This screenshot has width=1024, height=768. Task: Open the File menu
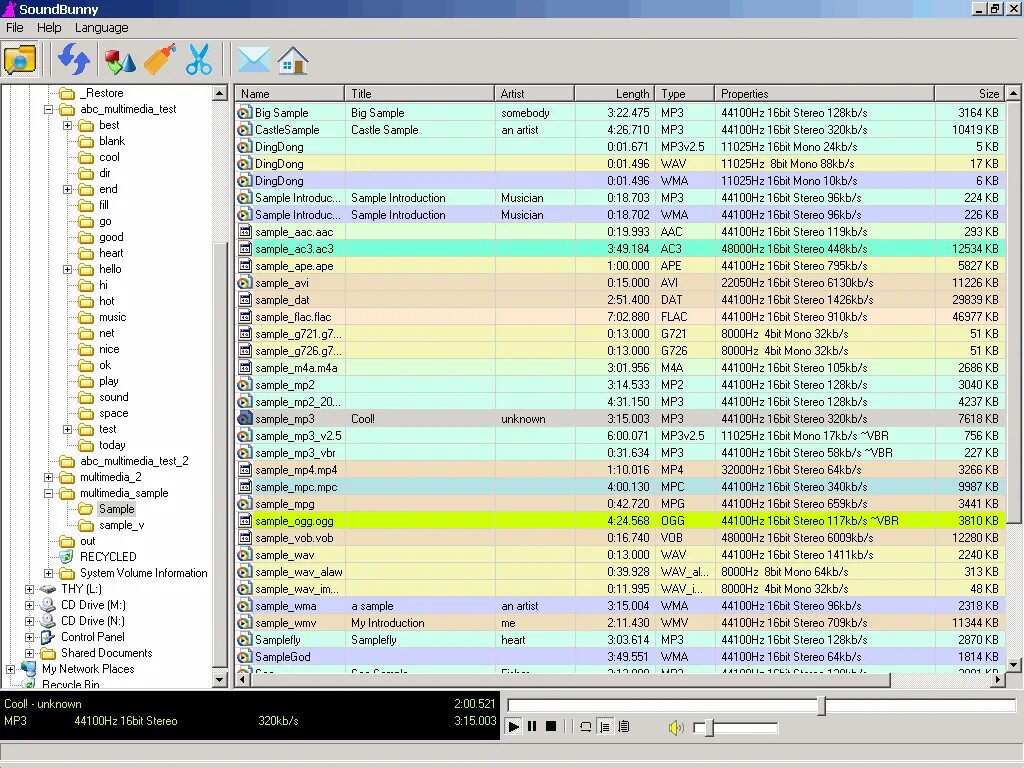[14, 27]
